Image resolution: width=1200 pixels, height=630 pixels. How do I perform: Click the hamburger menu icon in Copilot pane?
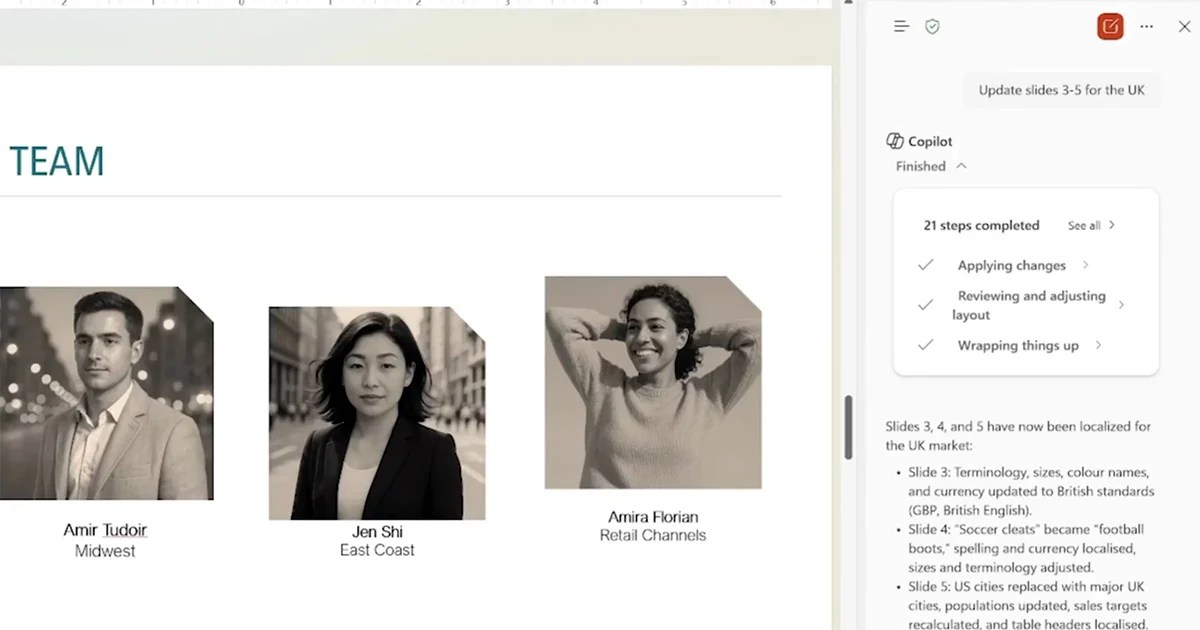(x=899, y=26)
